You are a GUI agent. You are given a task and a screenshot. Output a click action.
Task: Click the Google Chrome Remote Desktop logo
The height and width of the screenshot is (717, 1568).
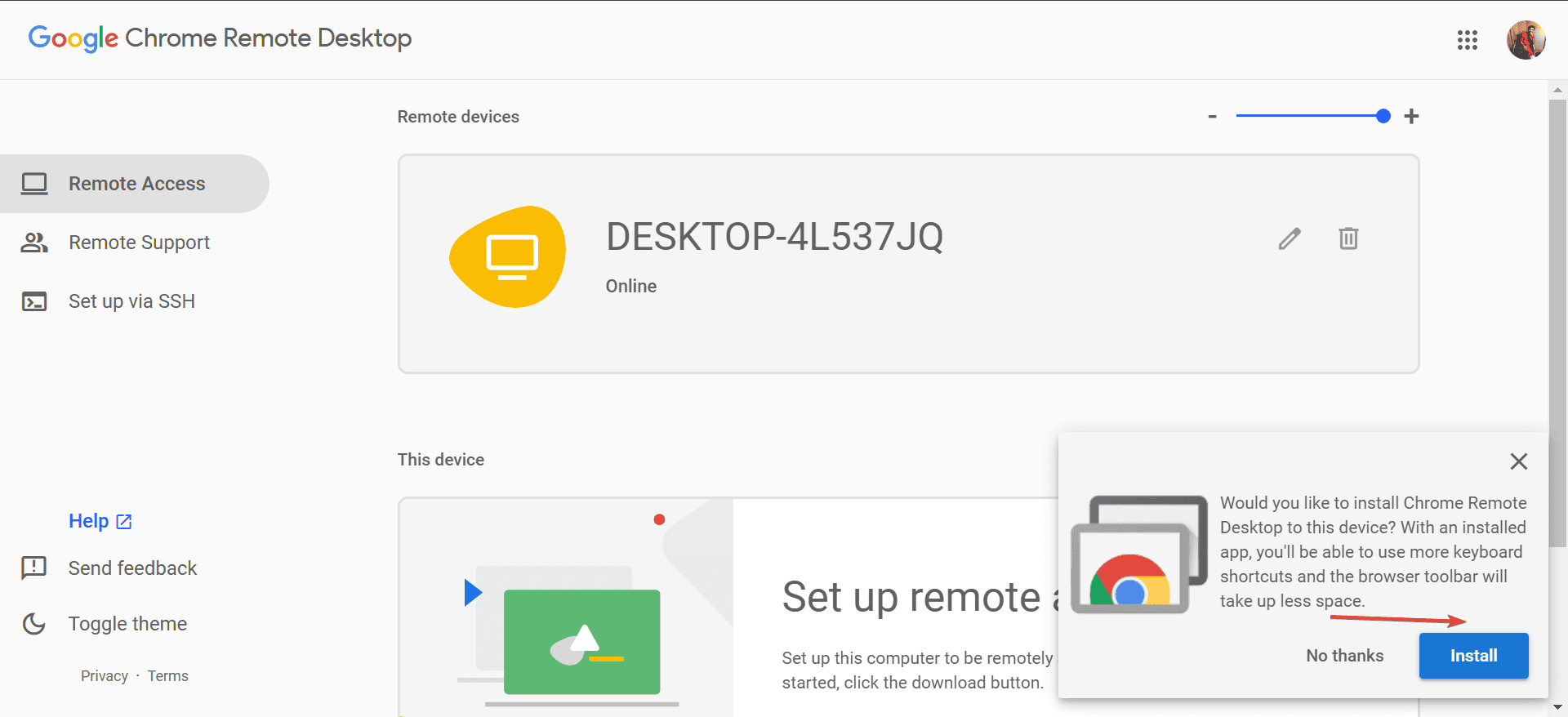point(220,38)
